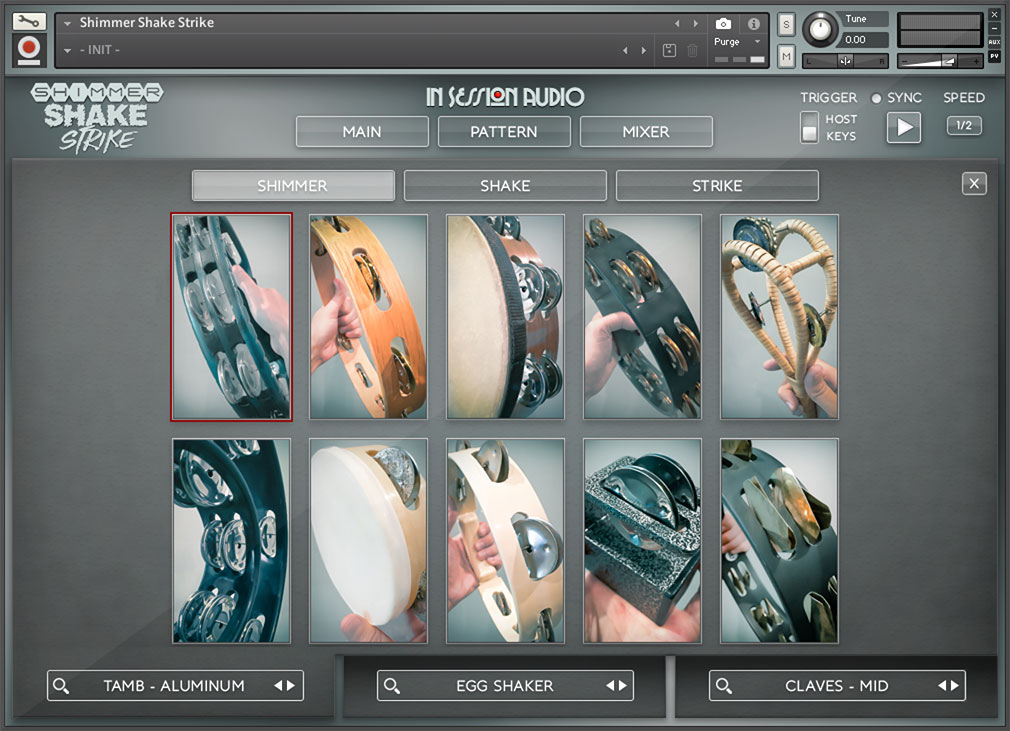Click the magnifier icon beside CLAVES - MID
The image size is (1010, 731).
click(723, 686)
